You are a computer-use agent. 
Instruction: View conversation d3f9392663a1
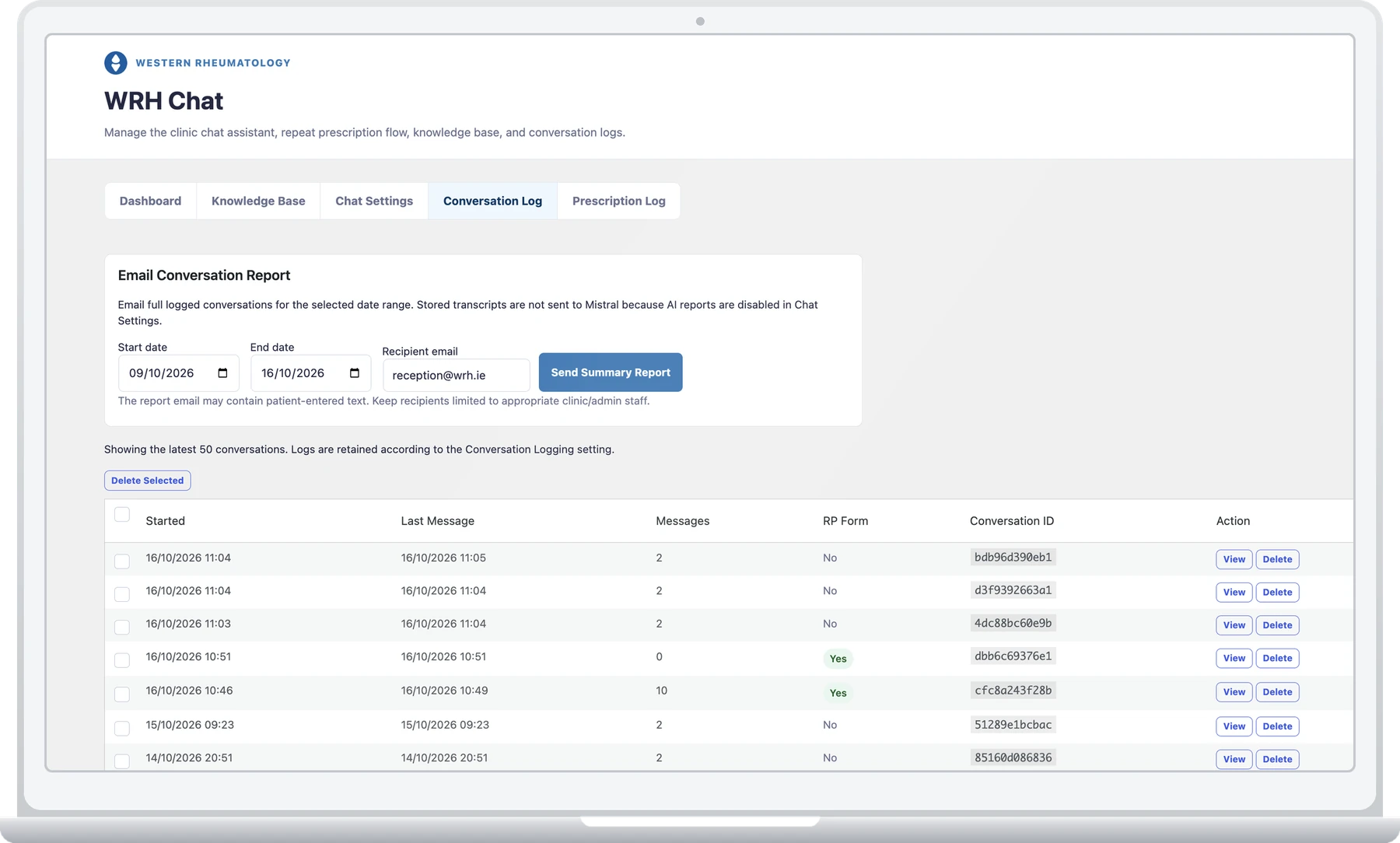pyautogui.click(x=1234, y=593)
